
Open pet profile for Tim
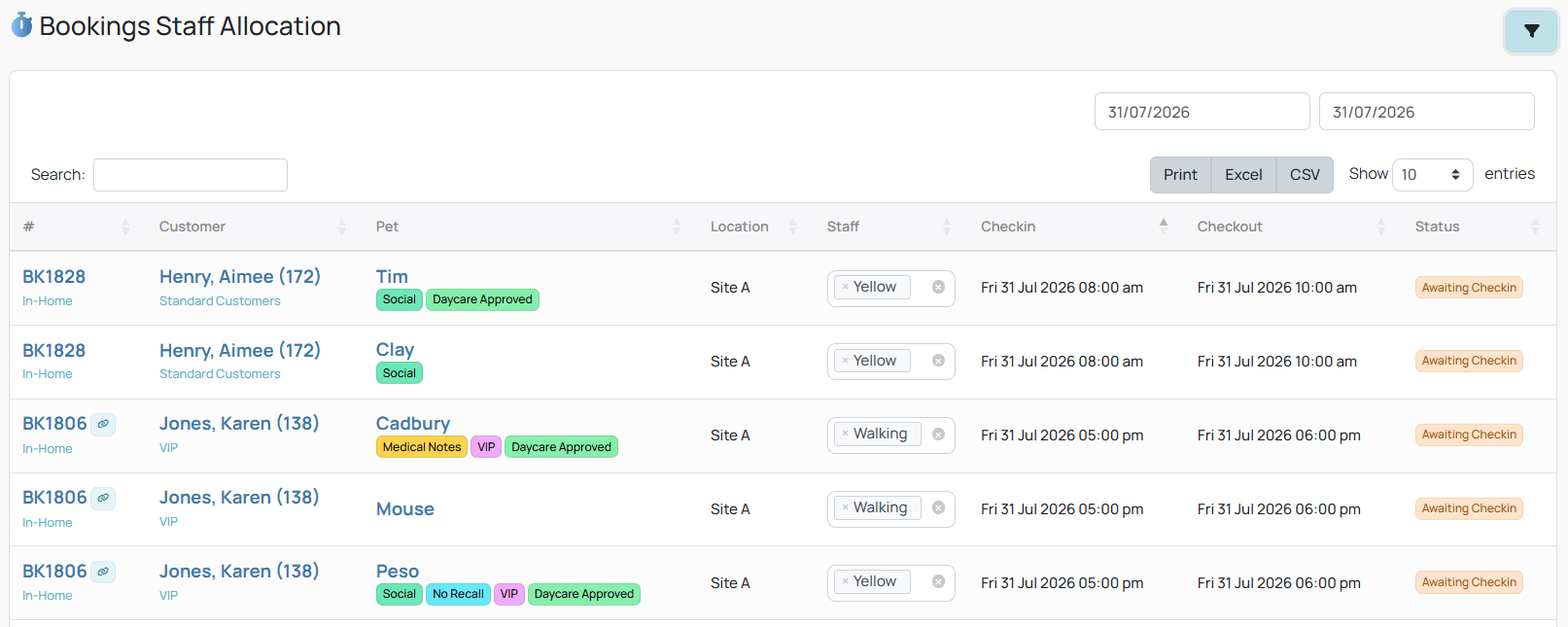click(x=392, y=277)
